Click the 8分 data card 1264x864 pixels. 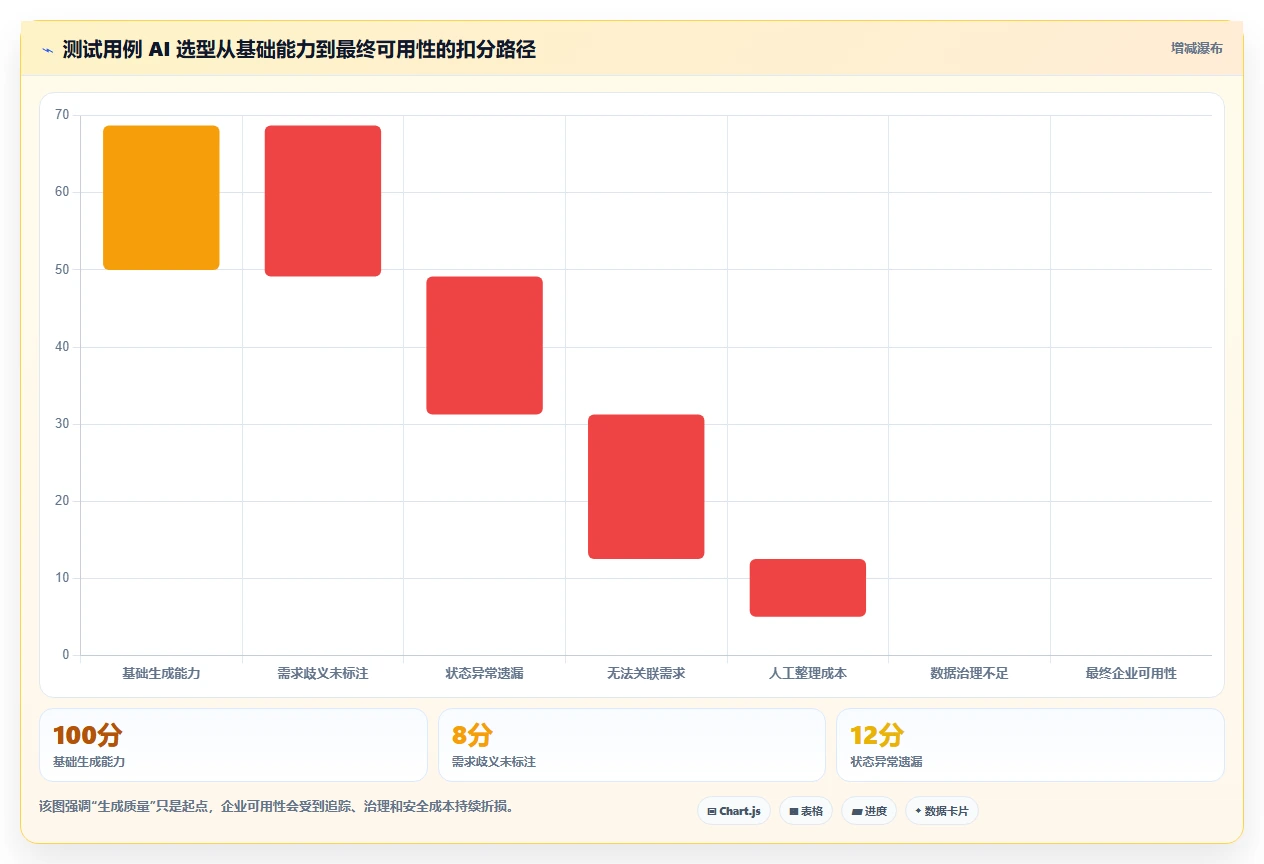point(632,745)
